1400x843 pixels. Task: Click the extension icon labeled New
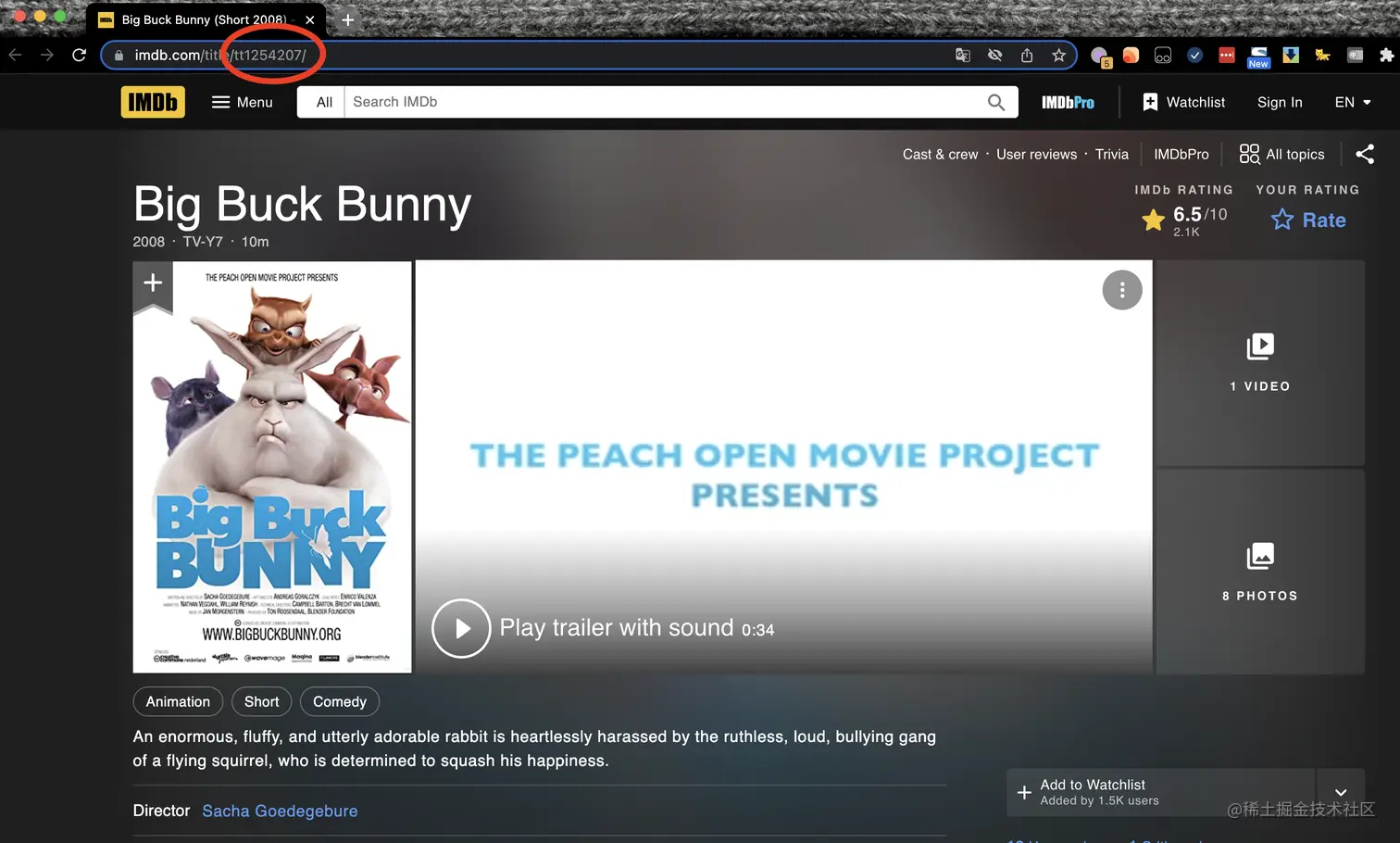click(x=1259, y=57)
